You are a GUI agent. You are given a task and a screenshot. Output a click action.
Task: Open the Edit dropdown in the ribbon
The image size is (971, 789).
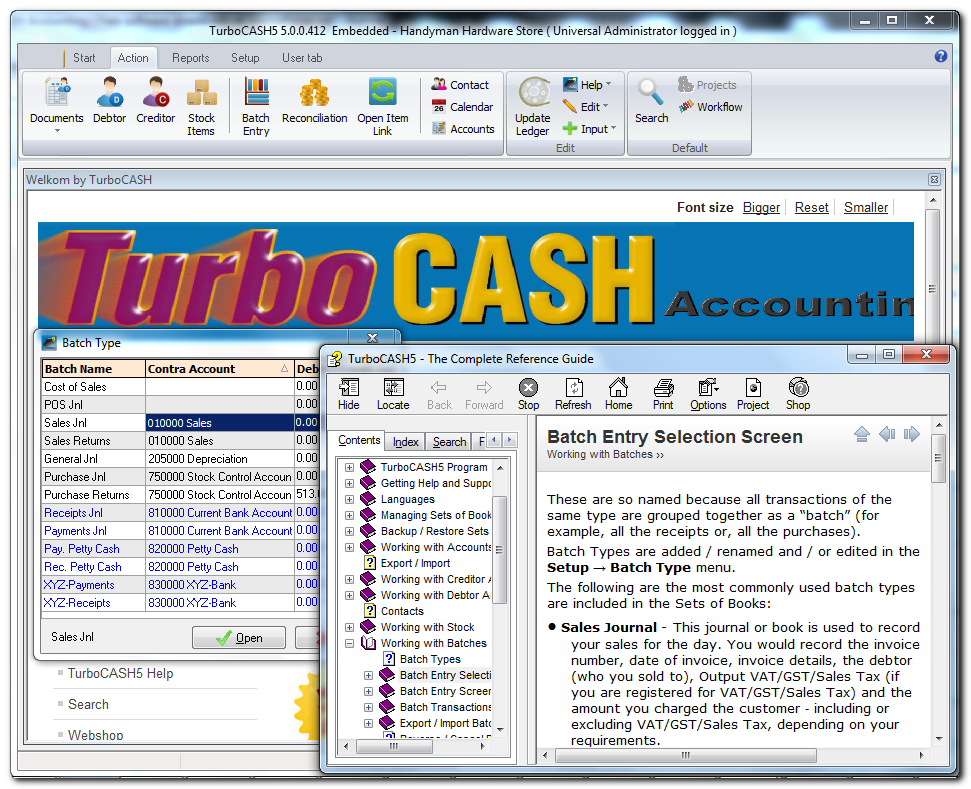click(586, 107)
